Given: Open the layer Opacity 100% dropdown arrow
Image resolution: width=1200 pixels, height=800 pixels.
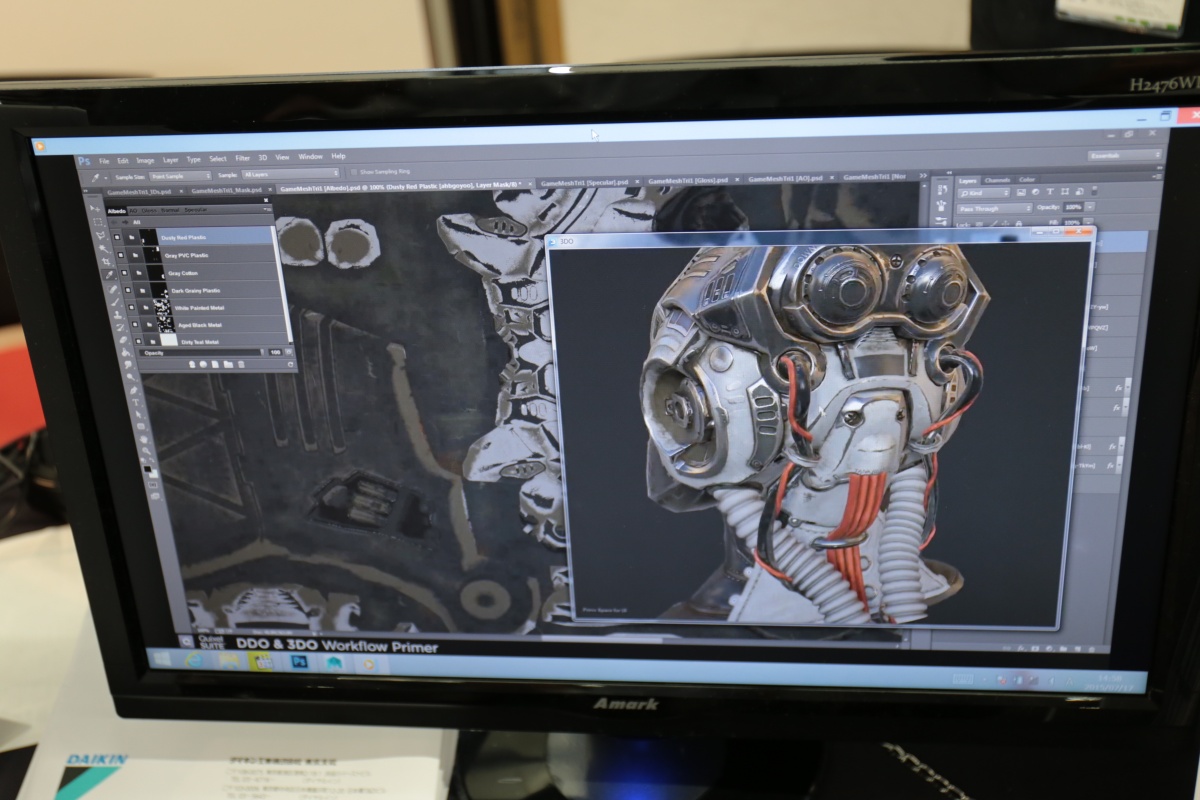Looking at the screenshot, I should [x=1090, y=207].
